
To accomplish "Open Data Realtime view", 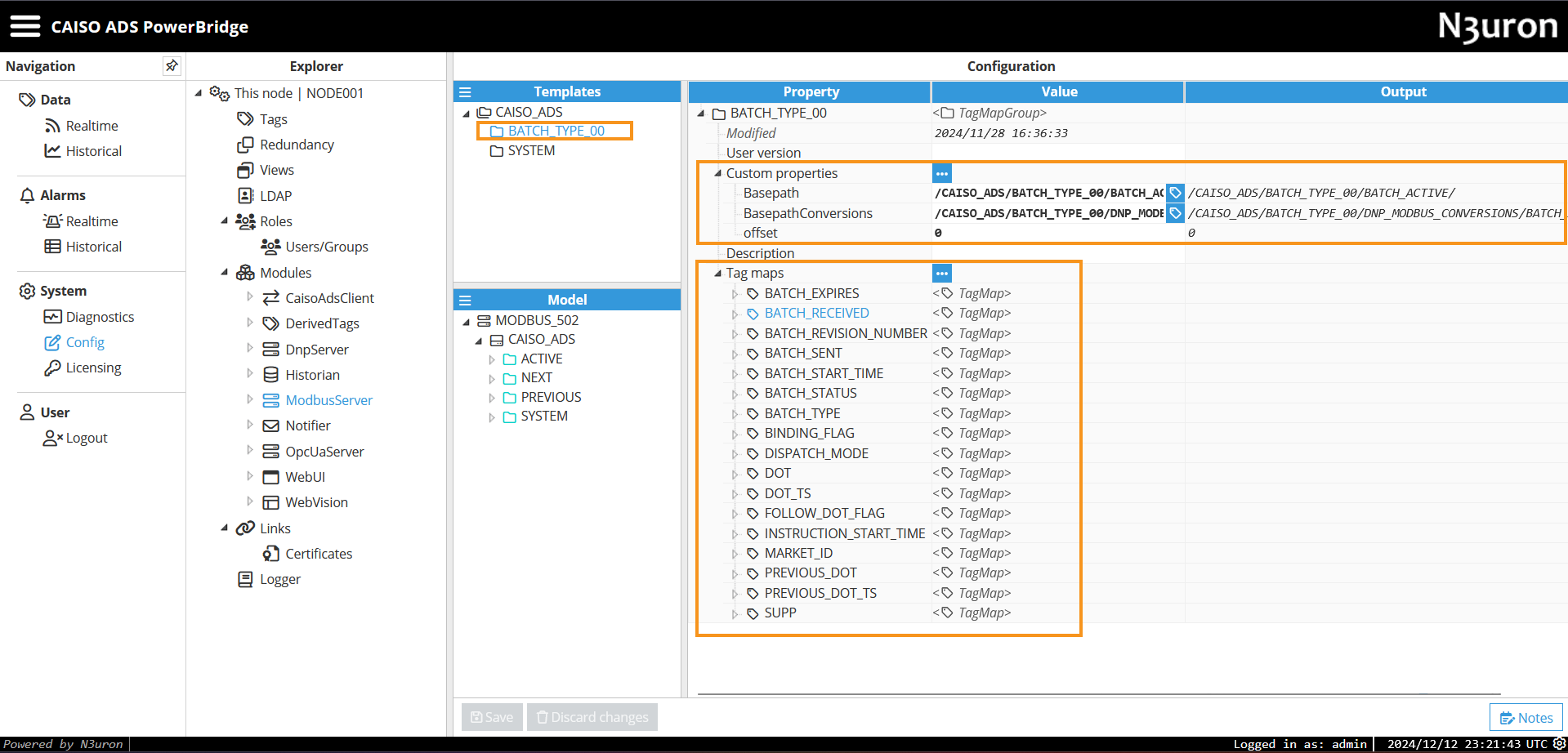I will click(x=81, y=126).
